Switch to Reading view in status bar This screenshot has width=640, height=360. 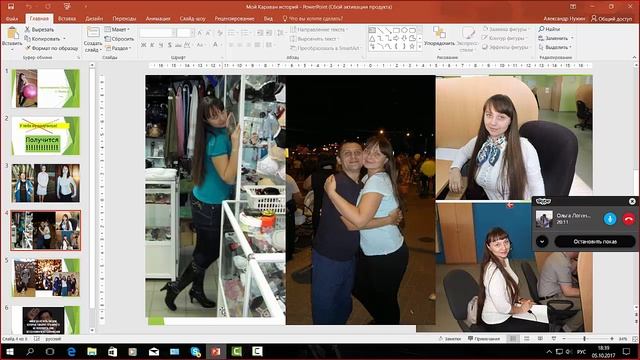(540, 339)
